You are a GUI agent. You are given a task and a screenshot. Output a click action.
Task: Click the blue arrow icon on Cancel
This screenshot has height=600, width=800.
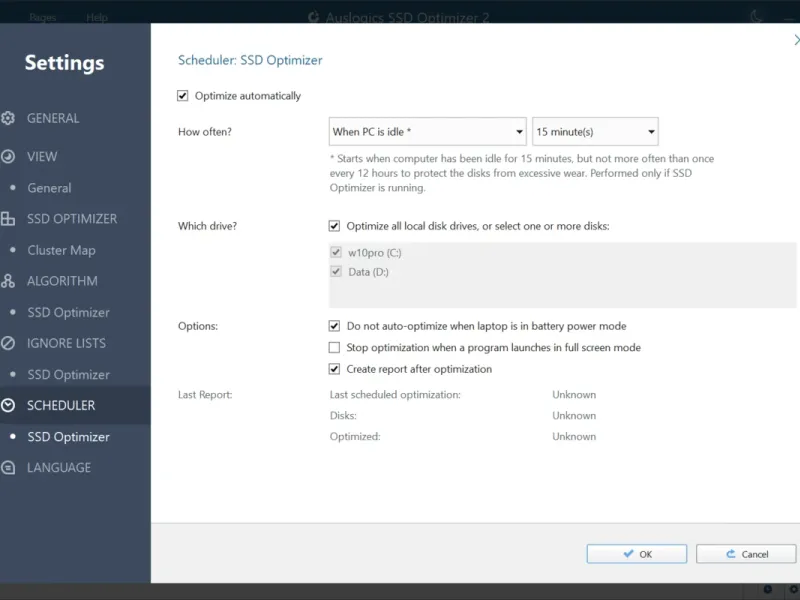(x=731, y=554)
